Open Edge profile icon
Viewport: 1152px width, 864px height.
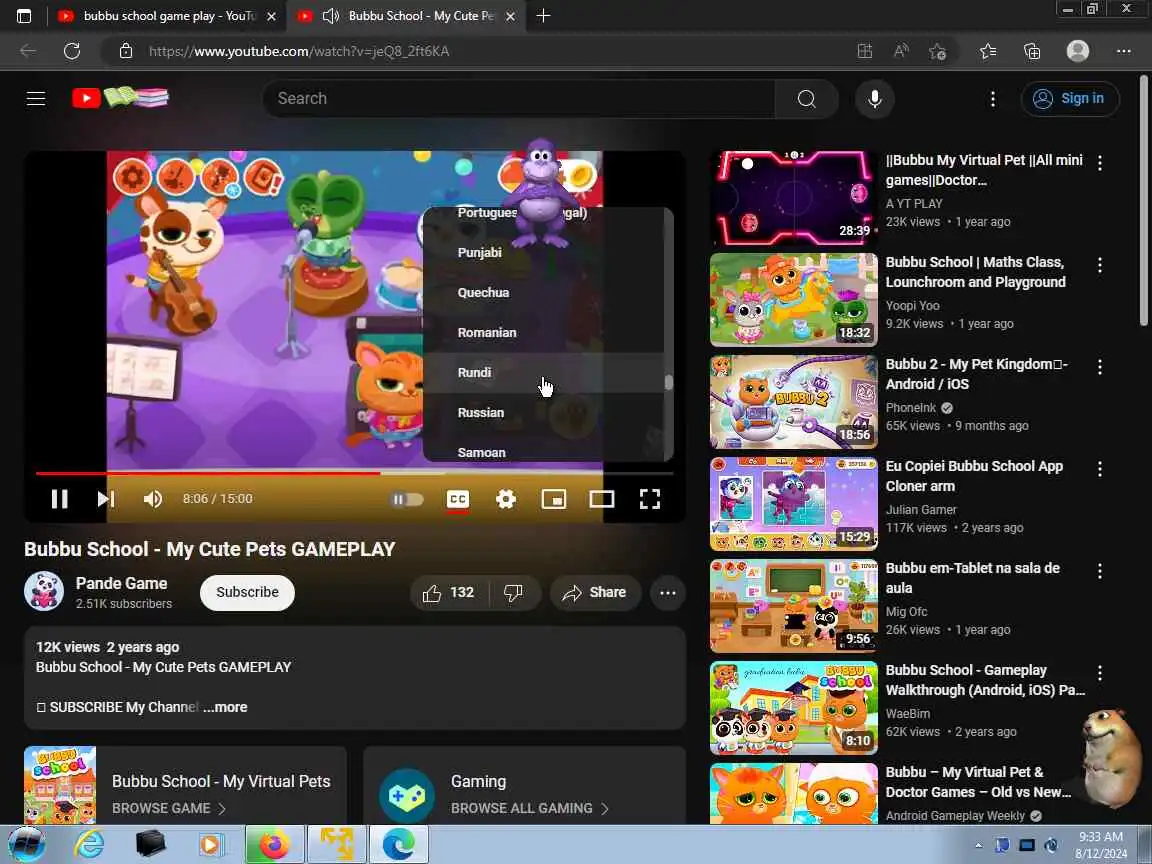(1077, 51)
